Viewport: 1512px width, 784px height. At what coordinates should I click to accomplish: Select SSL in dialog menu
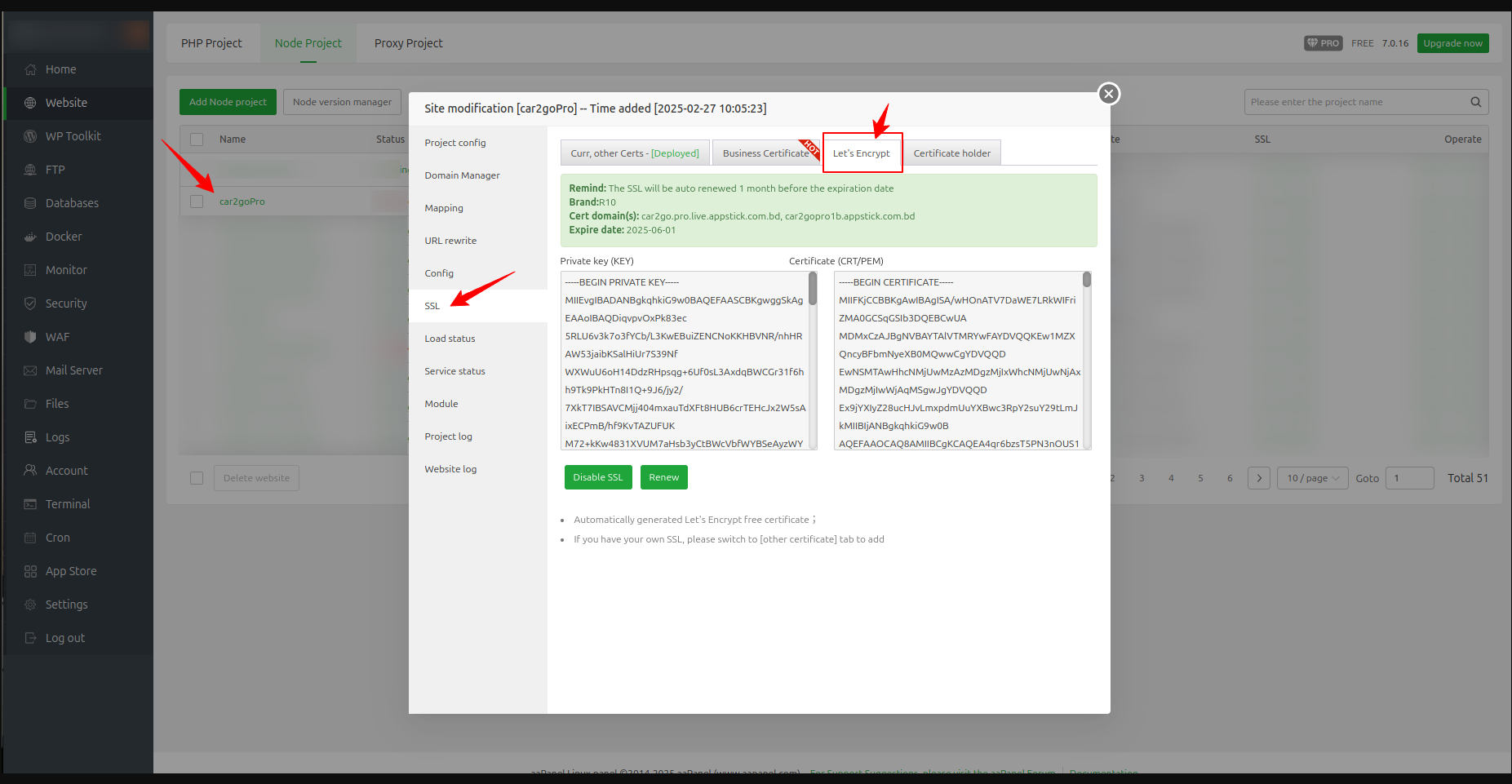(478, 306)
